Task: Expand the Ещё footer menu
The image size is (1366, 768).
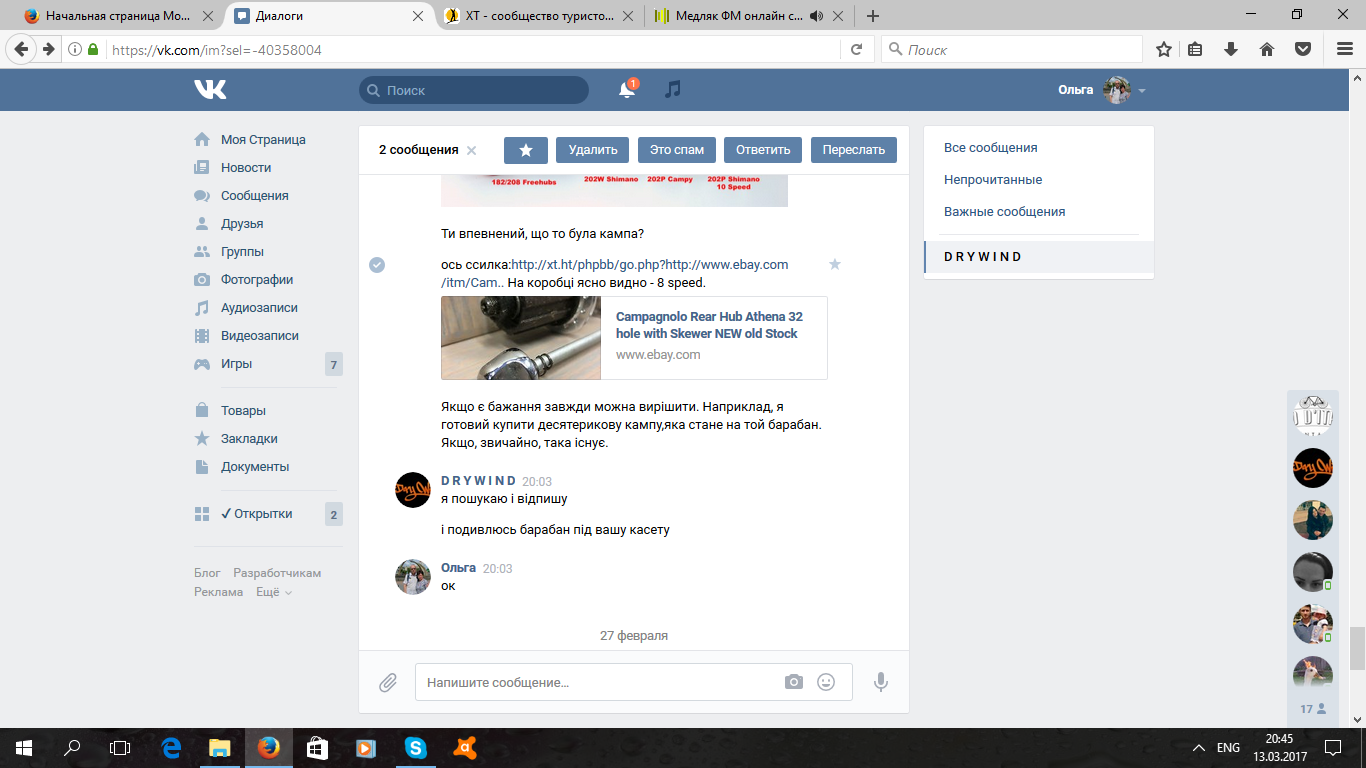Action: (274, 592)
